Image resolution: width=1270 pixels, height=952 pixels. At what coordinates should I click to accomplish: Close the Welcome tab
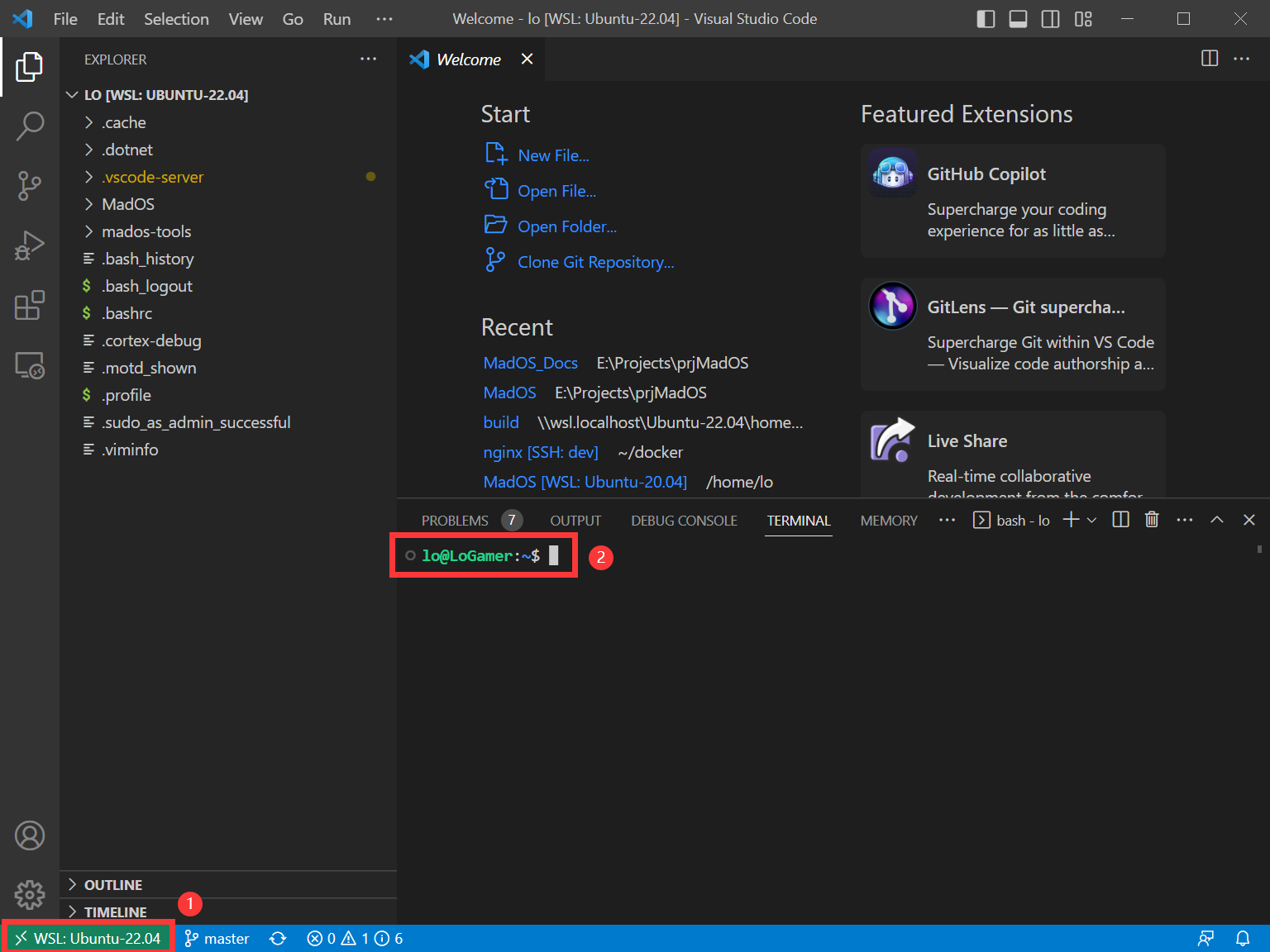click(x=527, y=59)
